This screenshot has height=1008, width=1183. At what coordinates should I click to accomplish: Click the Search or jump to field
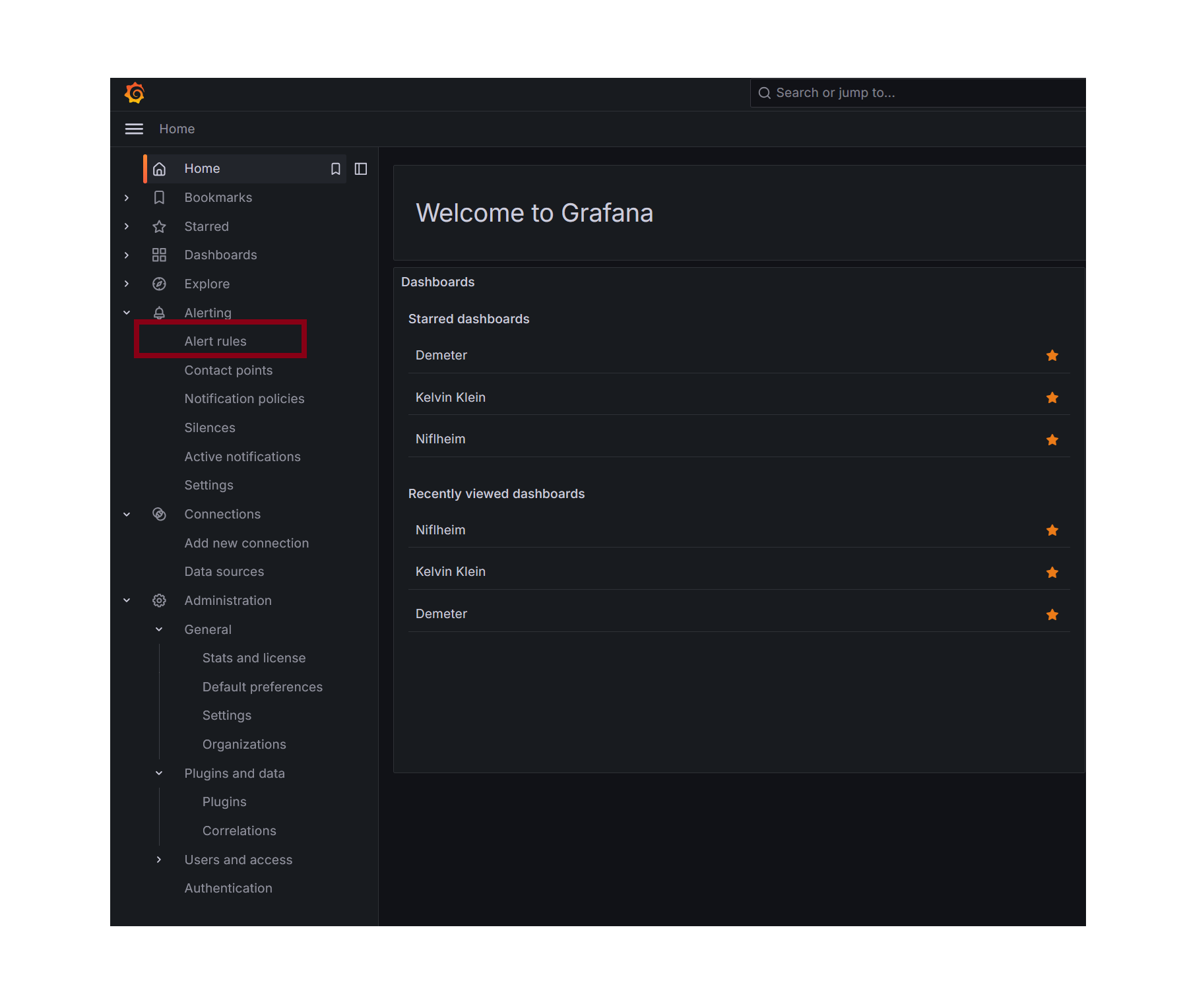point(917,93)
